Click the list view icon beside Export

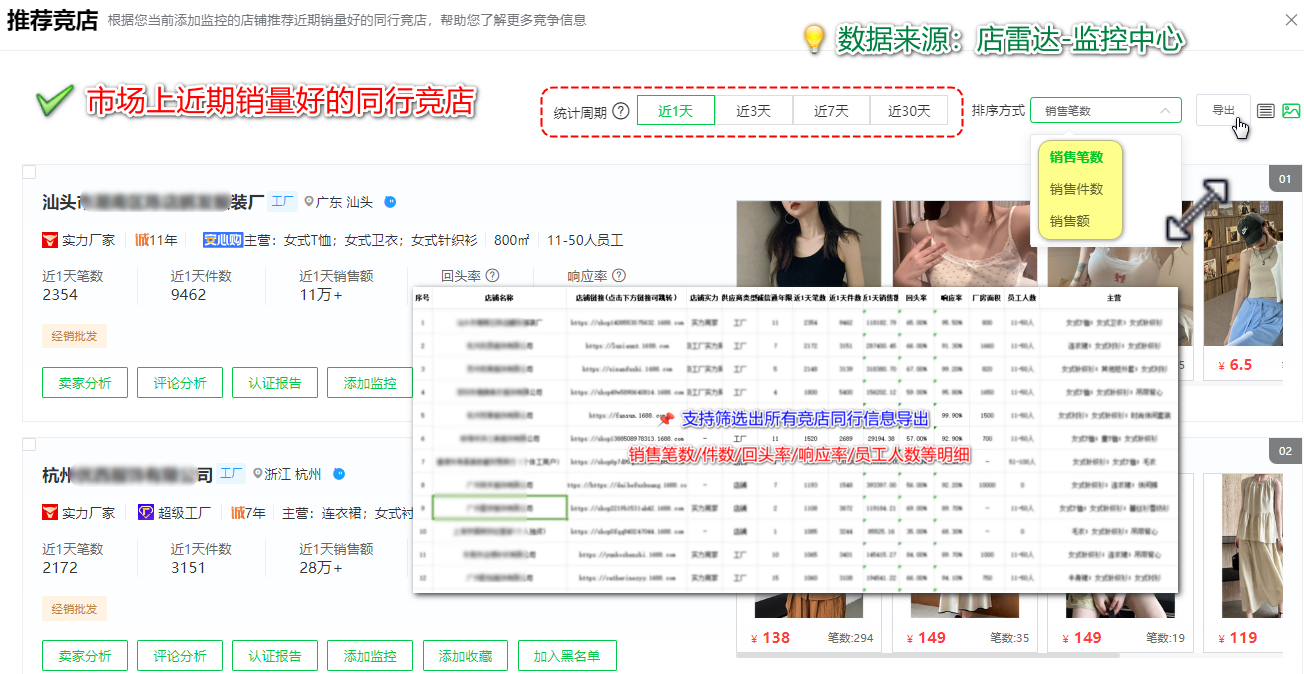point(1266,111)
